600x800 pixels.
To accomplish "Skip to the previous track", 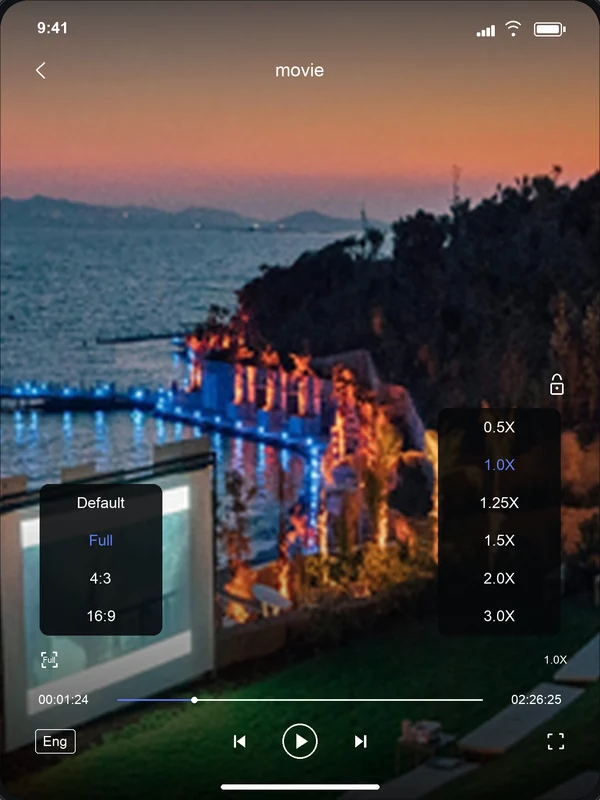I will 239,741.
